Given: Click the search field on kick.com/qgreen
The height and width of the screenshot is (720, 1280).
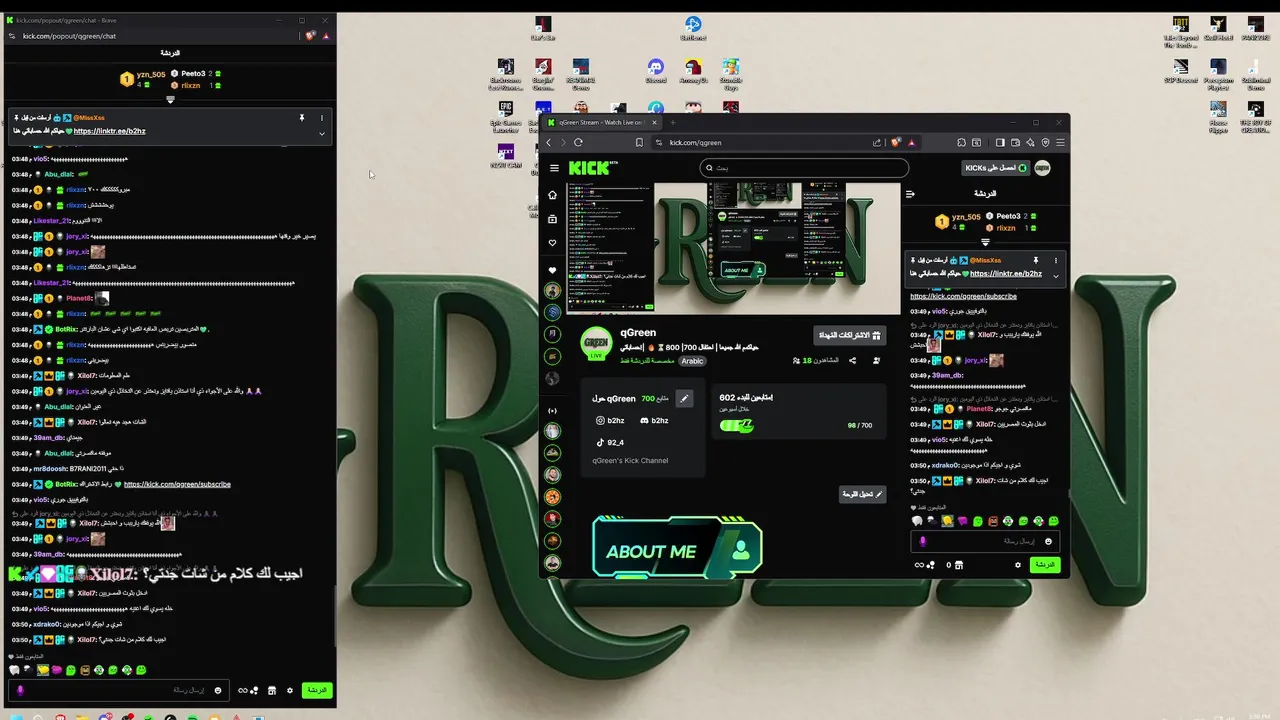Looking at the screenshot, I should 804,168.
